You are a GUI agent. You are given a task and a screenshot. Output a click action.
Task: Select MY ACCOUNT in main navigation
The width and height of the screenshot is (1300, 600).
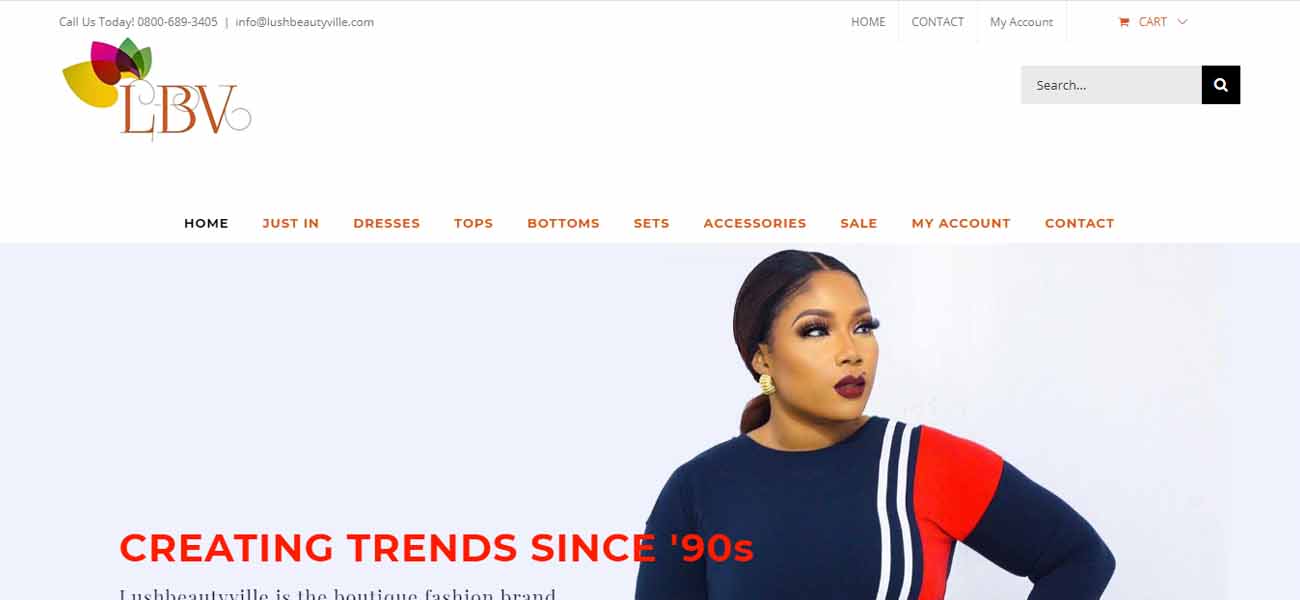[x=961, y=223]
